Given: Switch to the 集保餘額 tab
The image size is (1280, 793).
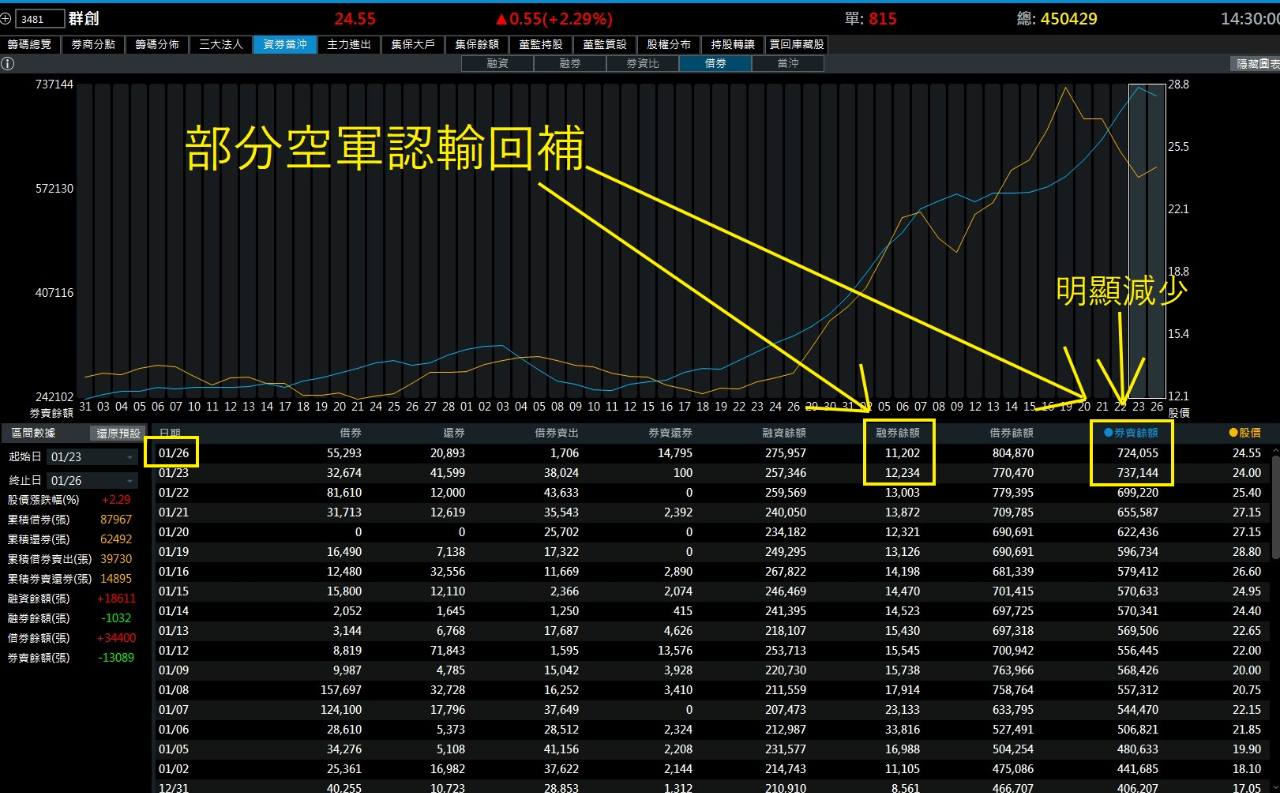Looking at the screenshot, I should pyautogui.click(x=477, y=45).
